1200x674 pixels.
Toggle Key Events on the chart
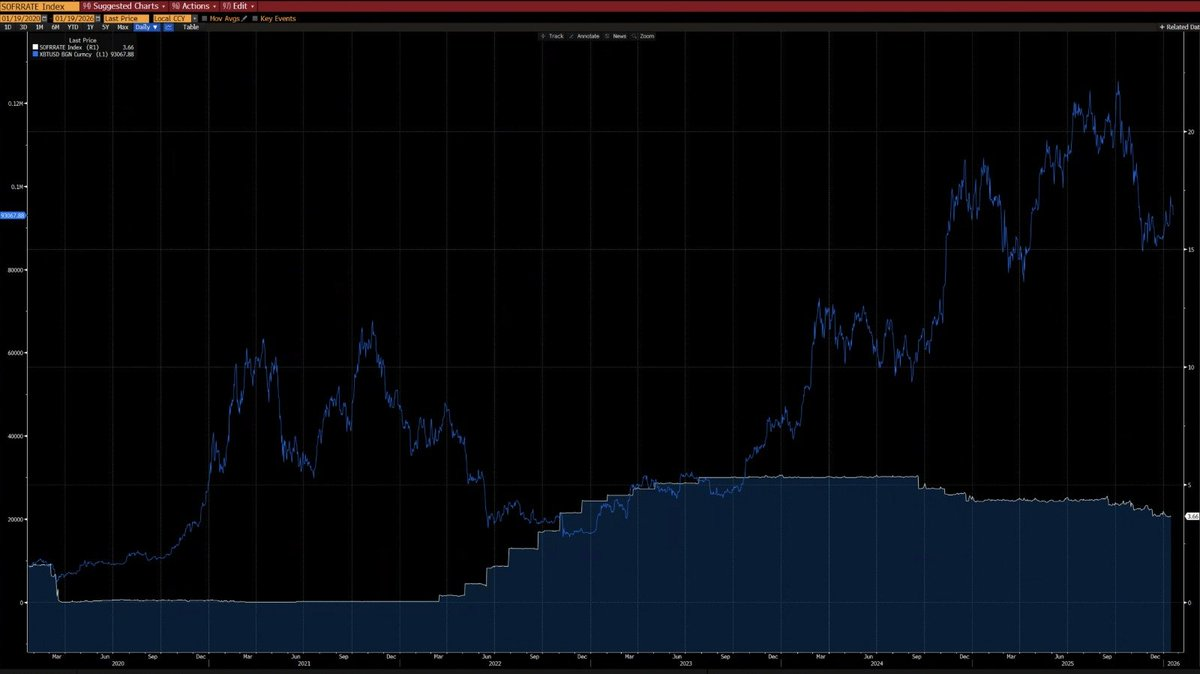tap(258, 18)
